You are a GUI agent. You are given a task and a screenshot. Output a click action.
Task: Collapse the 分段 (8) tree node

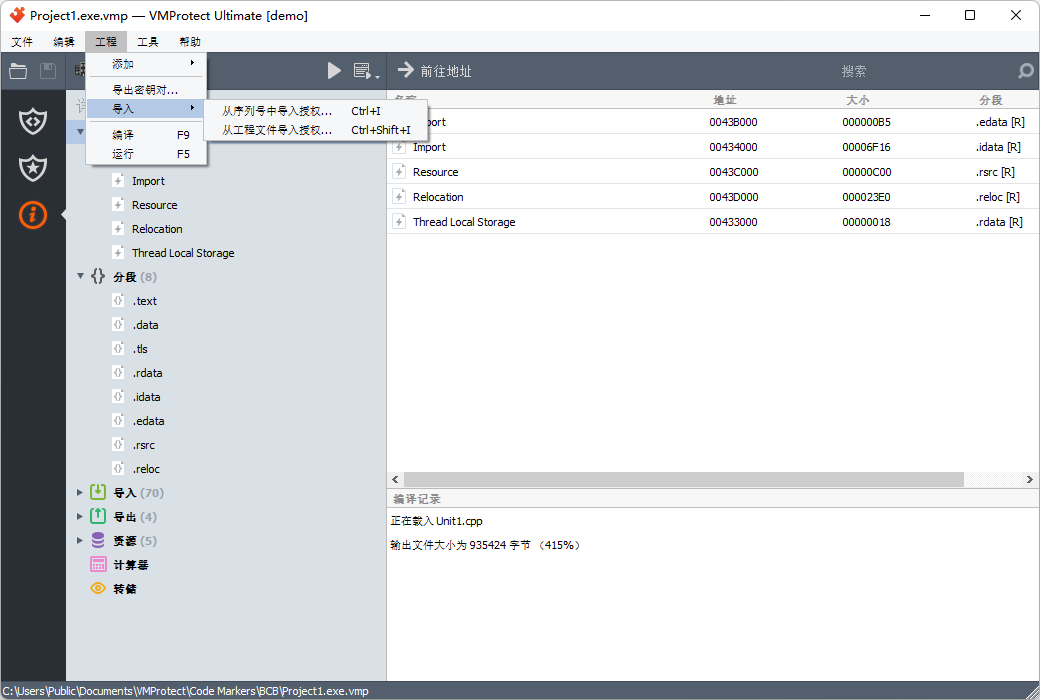(x=80, y=276)
